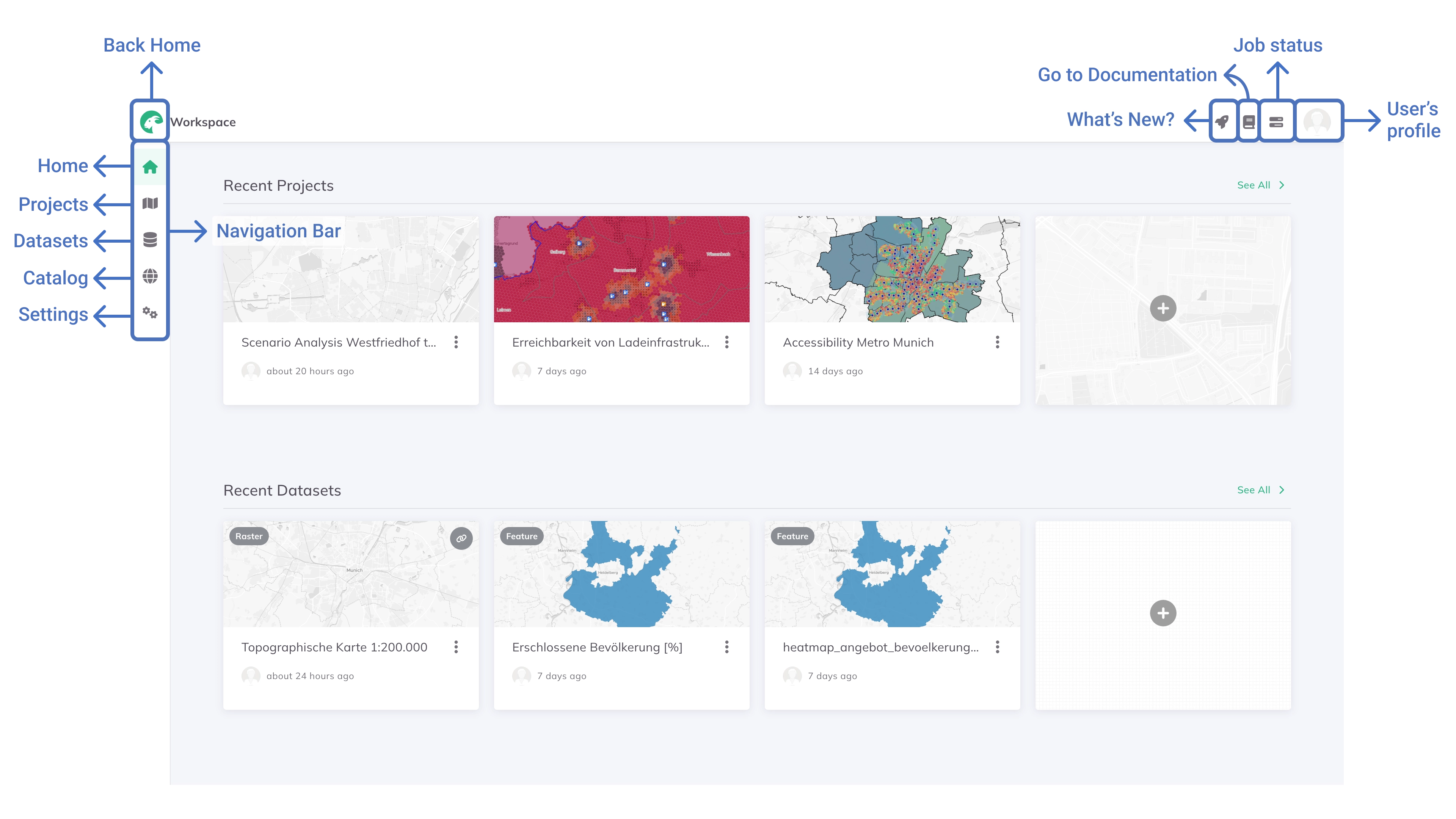Click the GOAT logo to go back home
Image resolution: width=1456 pixels, height=819 pixels.
[x=151, y=121]
